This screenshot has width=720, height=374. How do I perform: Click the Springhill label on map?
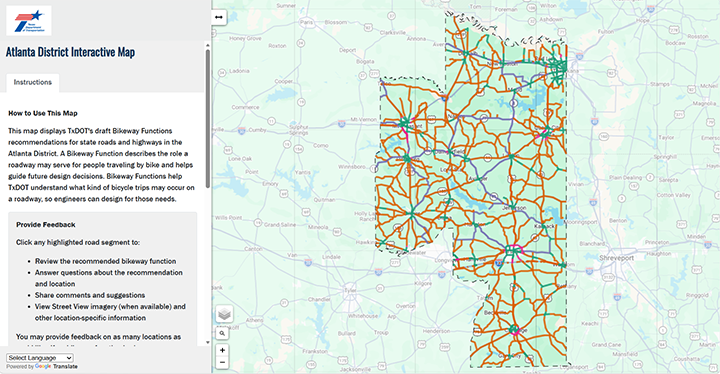[665, 157]
